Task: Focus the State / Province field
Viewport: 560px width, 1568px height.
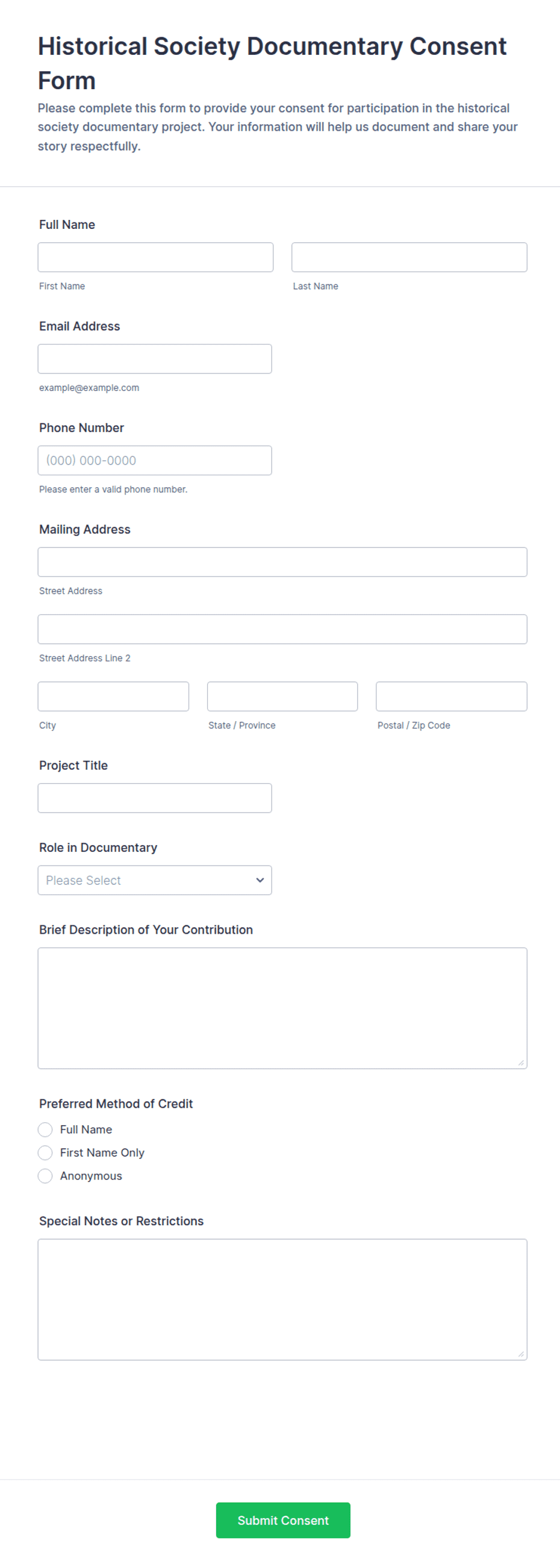Action: [x=282, y=696]
